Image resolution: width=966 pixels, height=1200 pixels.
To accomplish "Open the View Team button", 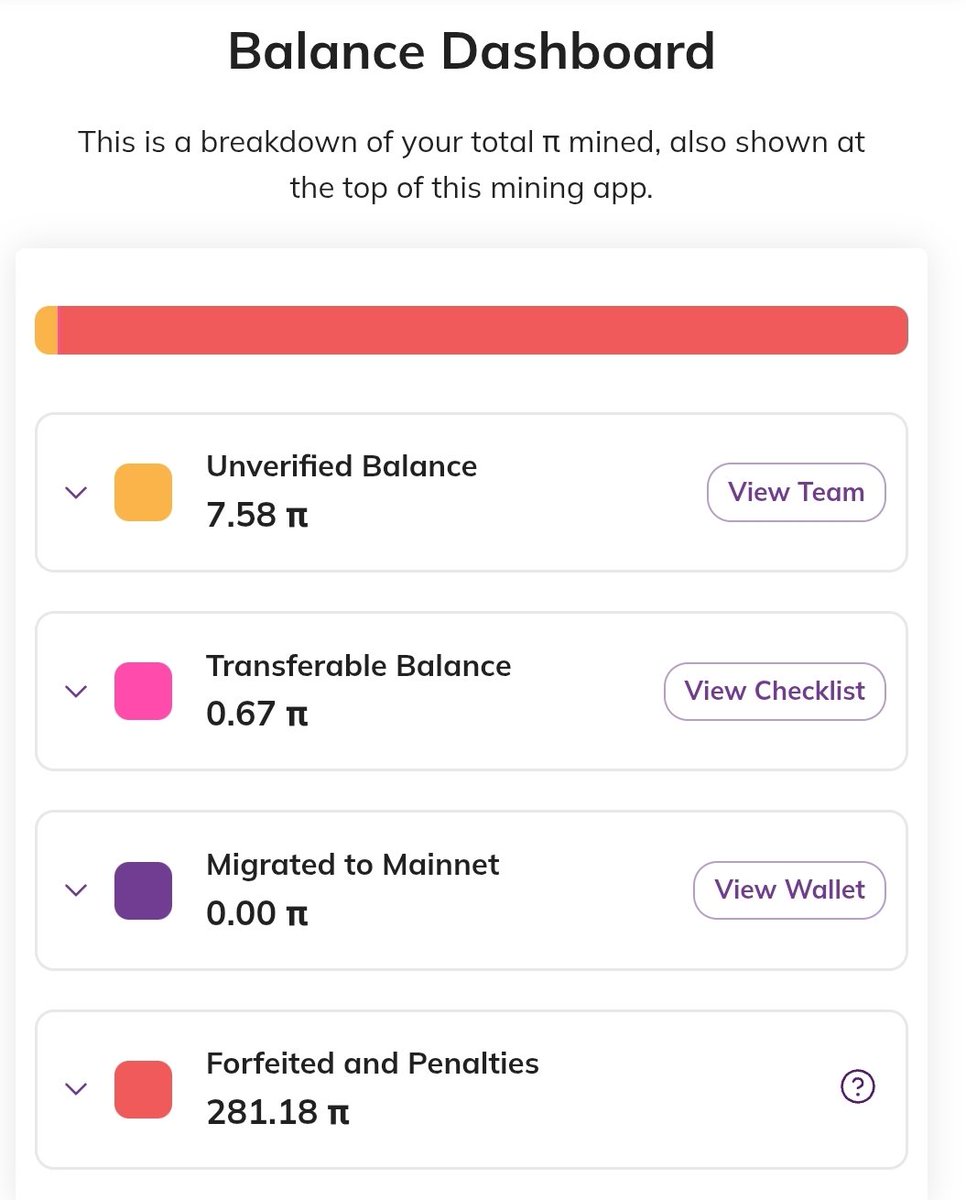I will pyautogui.click(x=796, y=492).
